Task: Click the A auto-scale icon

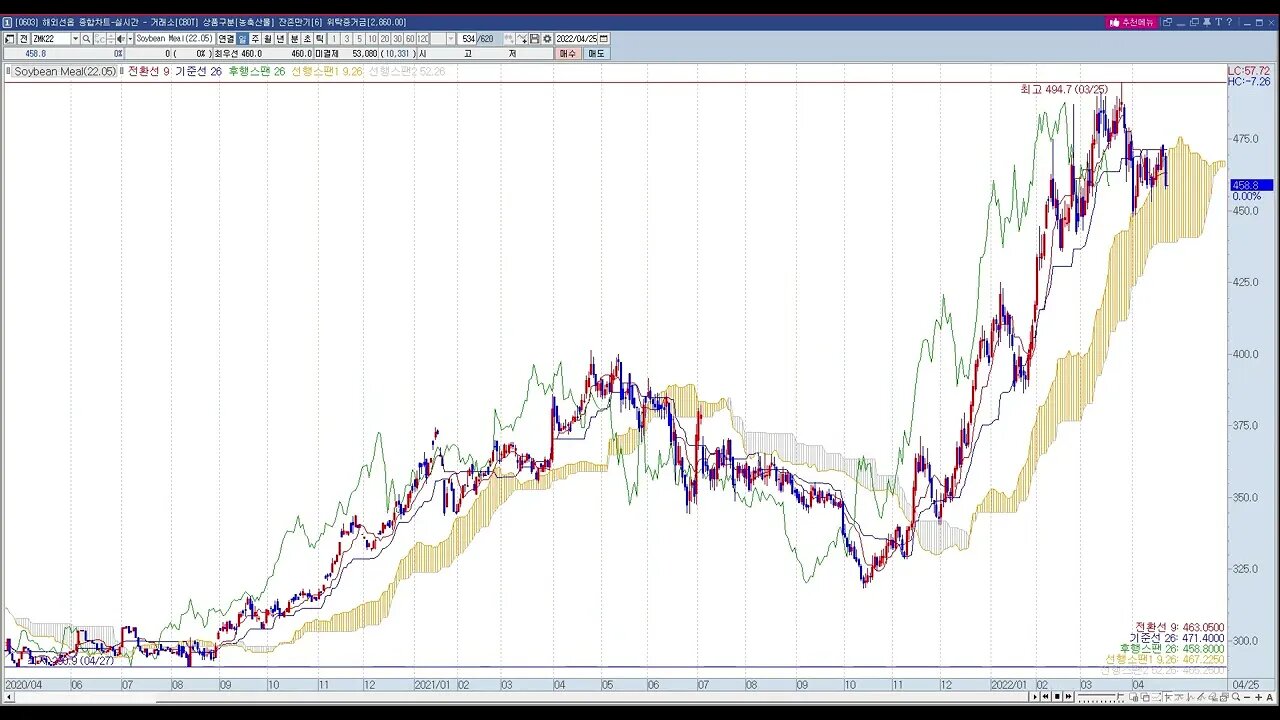Action: [1270, 696]
